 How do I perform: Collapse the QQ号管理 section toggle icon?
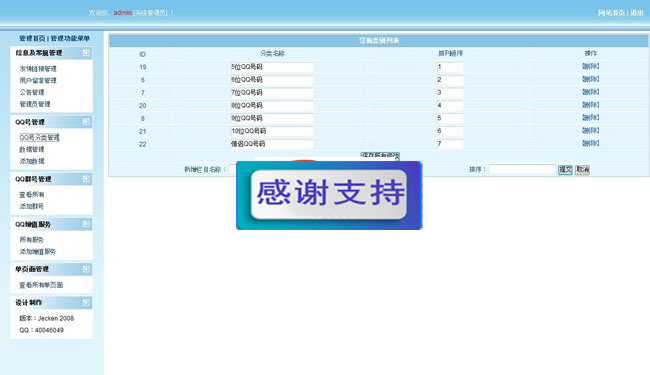[86, 121]
